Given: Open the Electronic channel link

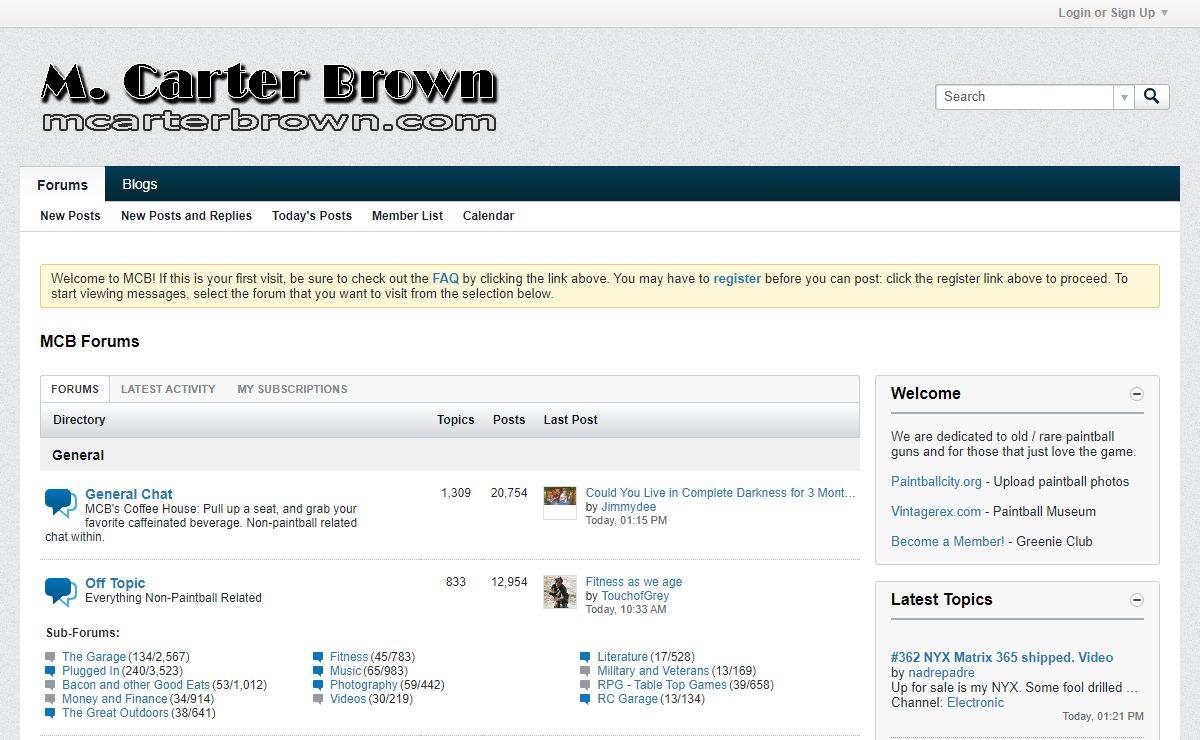Looking at the screenshot, I should pos(975,702).
